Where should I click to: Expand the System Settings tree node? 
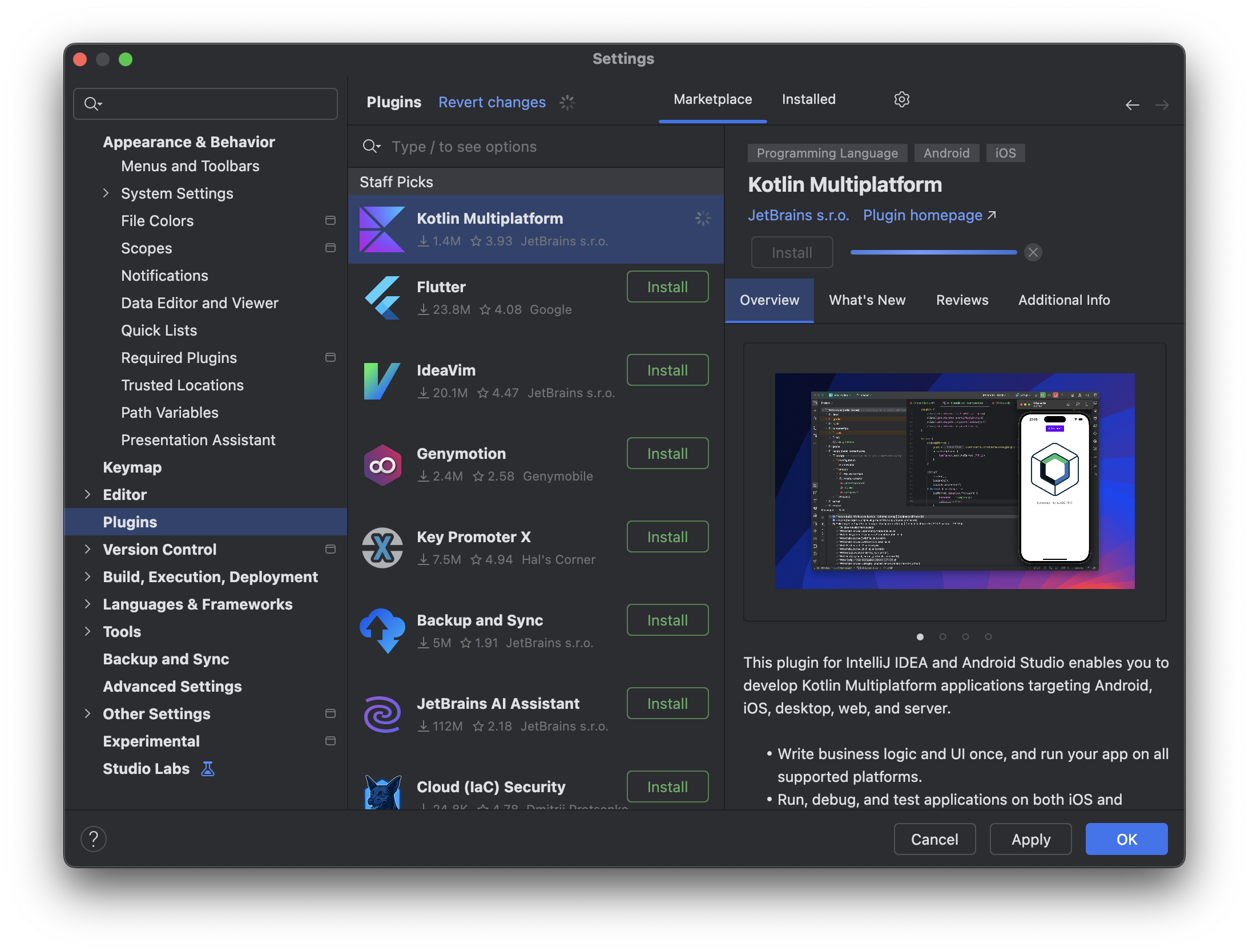click(x=106, y=193)
